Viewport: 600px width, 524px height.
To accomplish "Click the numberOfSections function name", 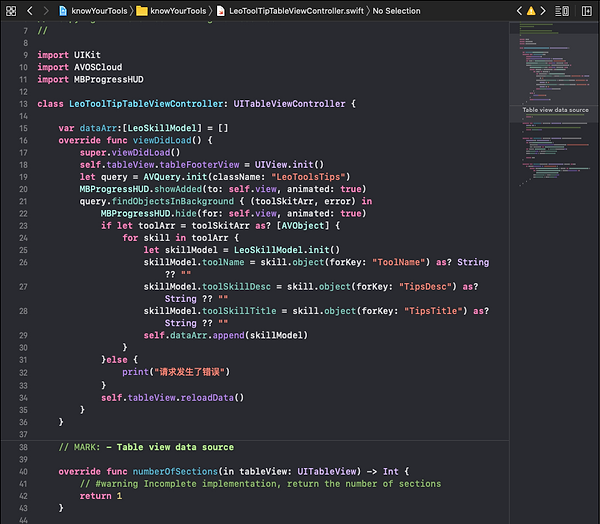I will [x=175, y=472].
